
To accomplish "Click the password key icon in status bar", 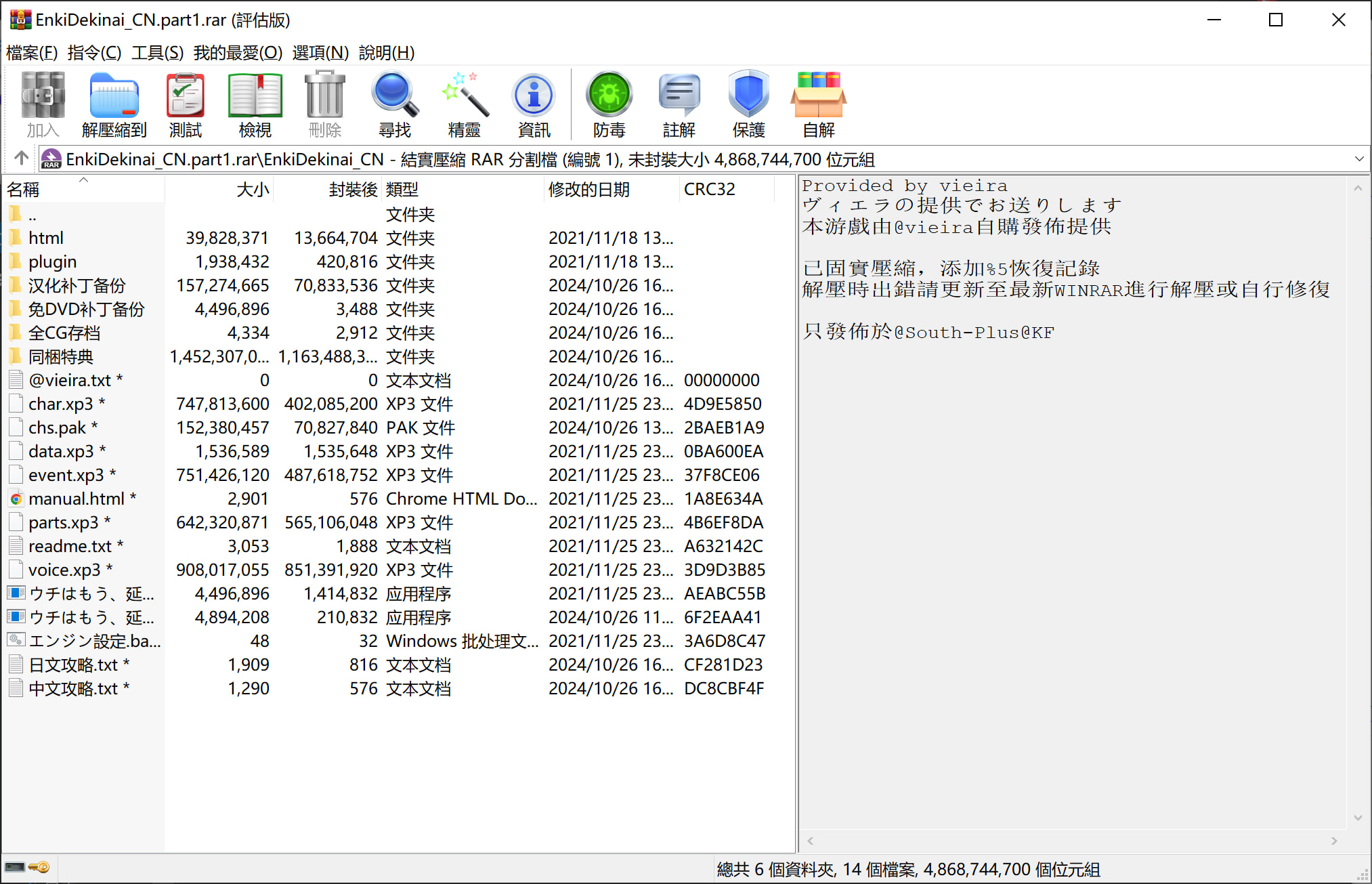I will coord(39,867).
